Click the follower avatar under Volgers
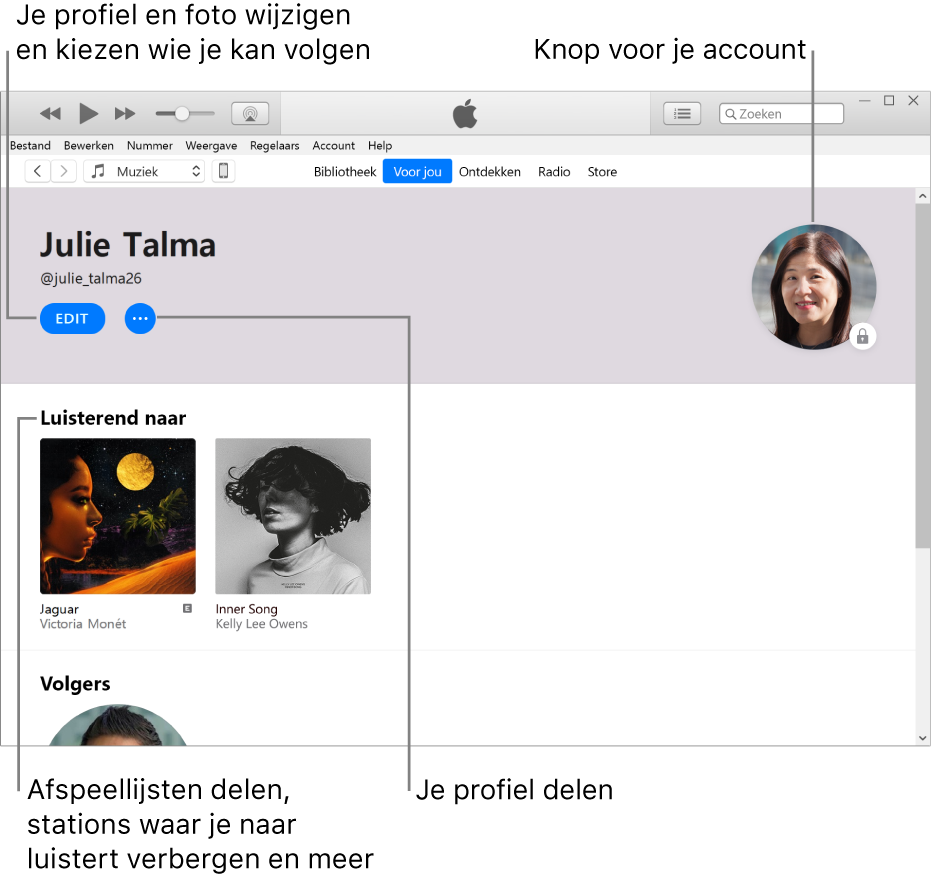 point(118,725)
